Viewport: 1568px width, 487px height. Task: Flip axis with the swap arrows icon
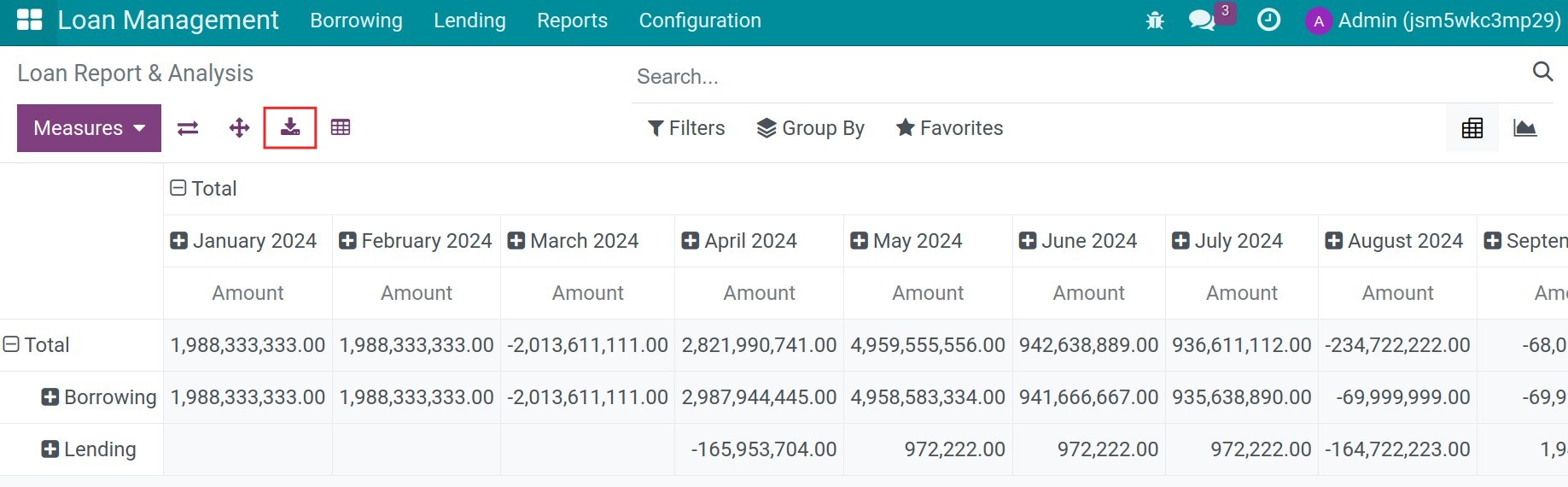[188, 128]
